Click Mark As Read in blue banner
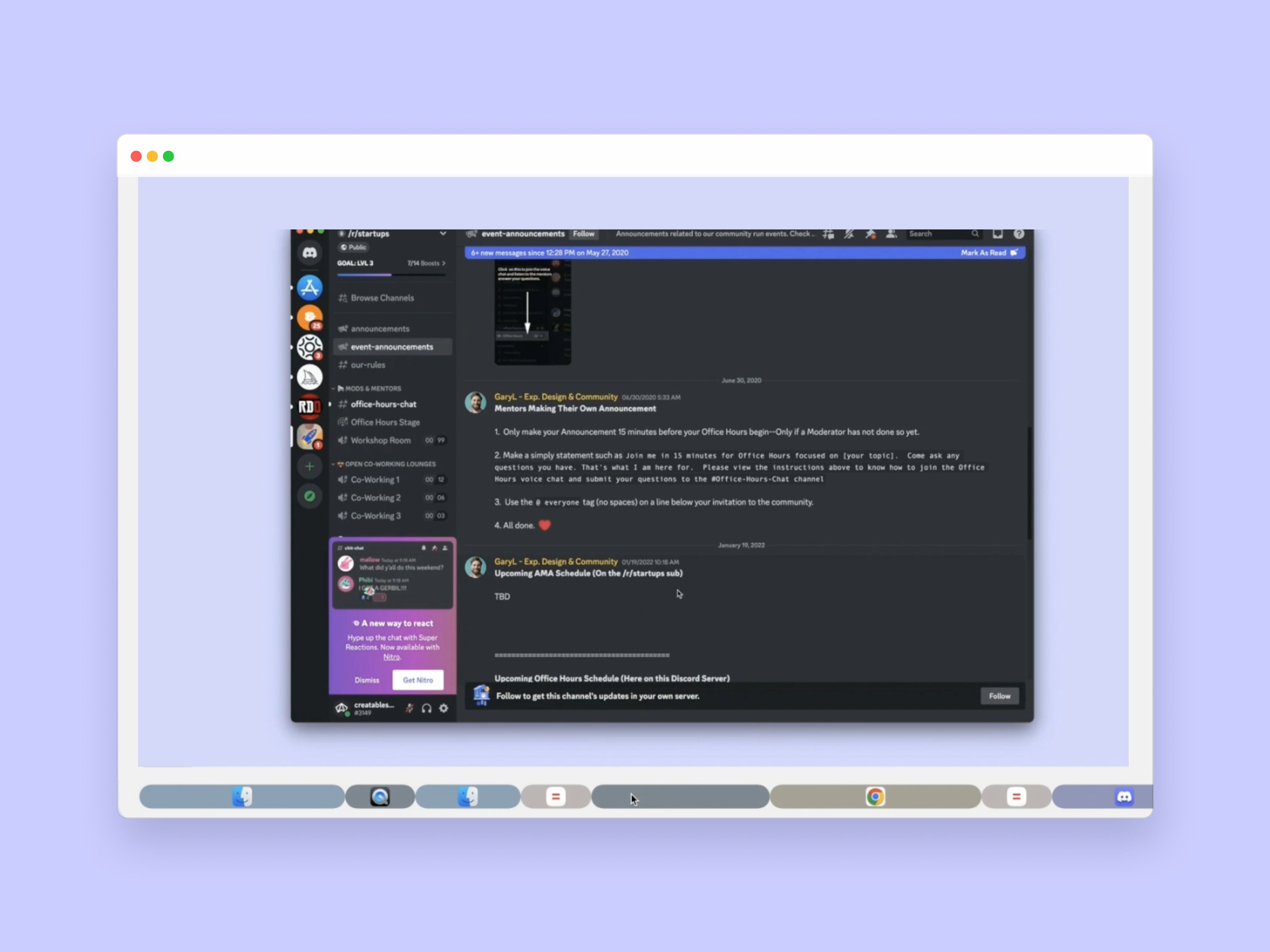 [989, 253]
